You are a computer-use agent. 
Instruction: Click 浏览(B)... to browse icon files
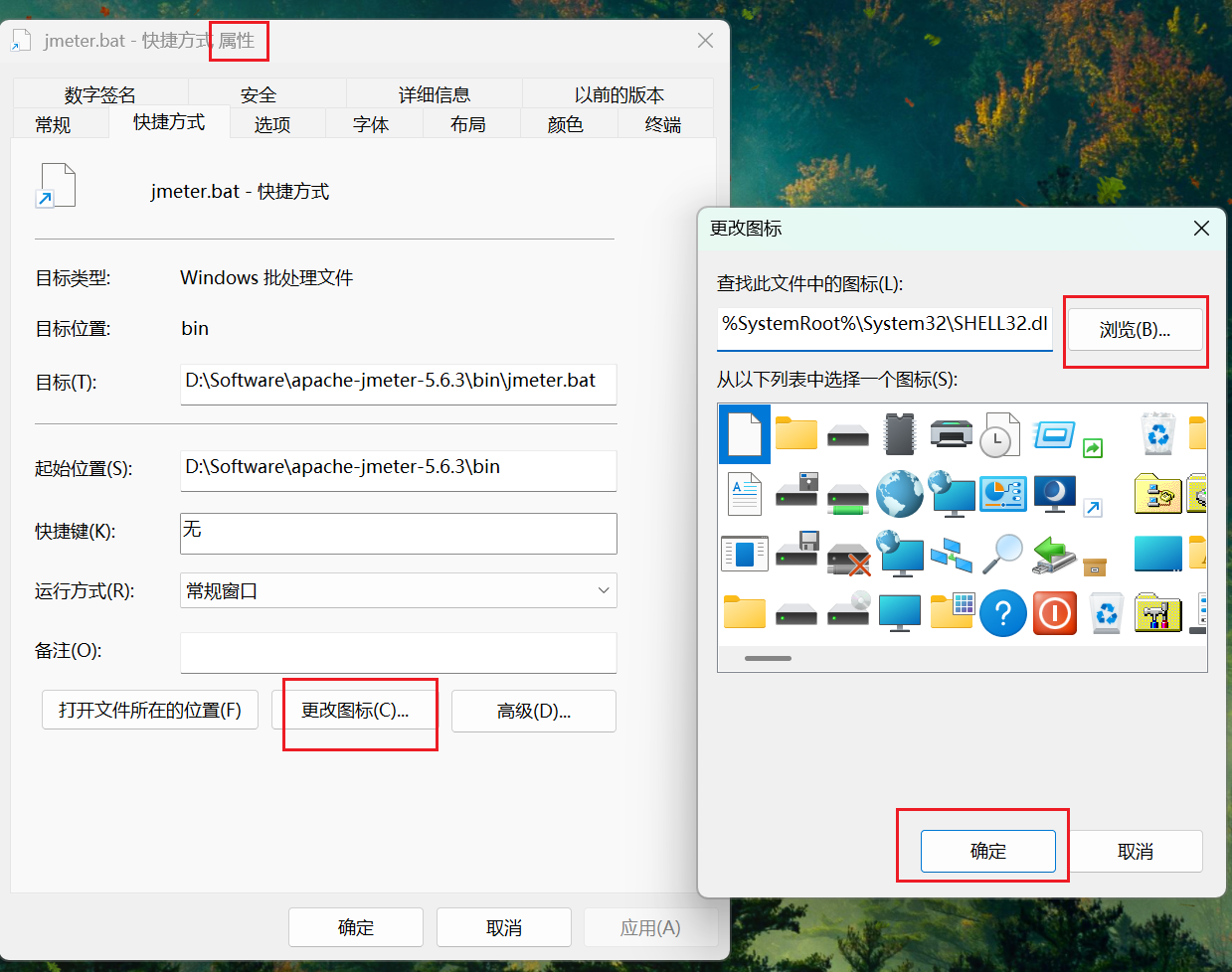click(1135, 329)
